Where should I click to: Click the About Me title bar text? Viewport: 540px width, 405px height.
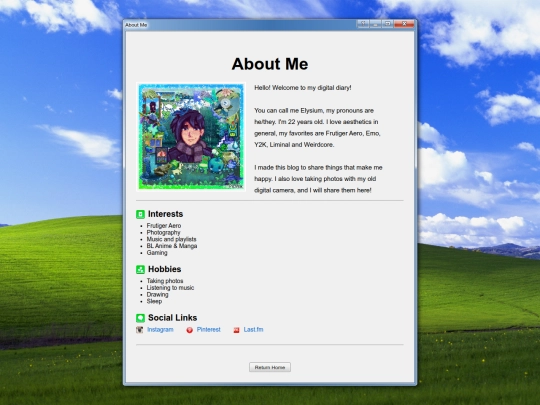(x=136, y=25)
